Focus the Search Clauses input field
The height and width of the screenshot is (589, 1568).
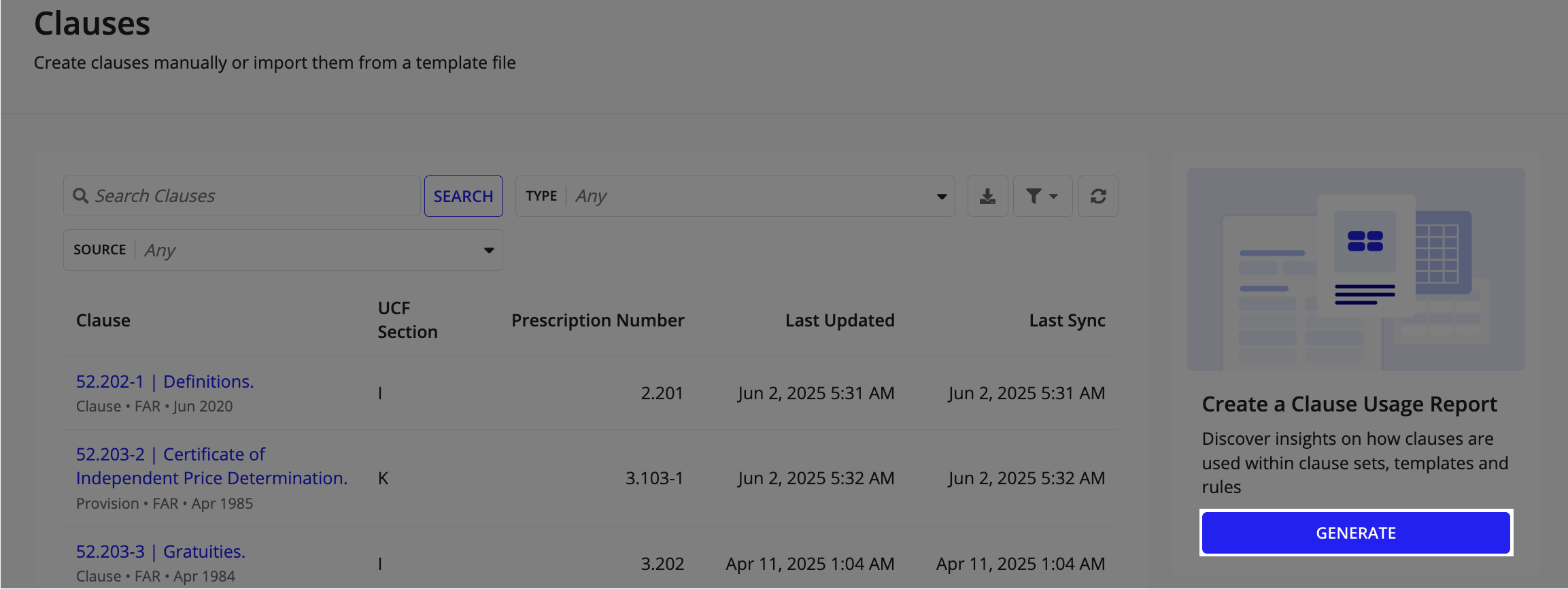(242, 197)
